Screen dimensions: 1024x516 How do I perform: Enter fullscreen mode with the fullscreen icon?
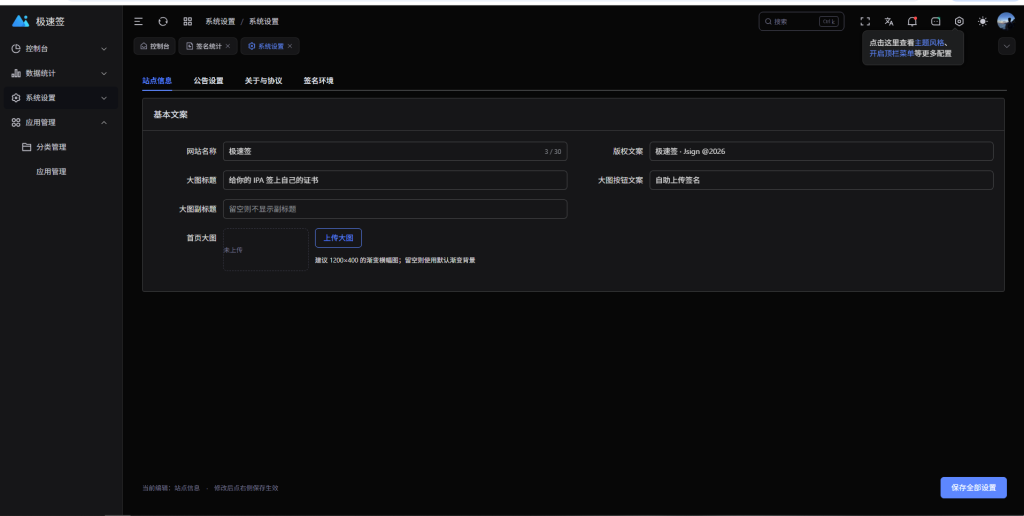coord(865,22)
